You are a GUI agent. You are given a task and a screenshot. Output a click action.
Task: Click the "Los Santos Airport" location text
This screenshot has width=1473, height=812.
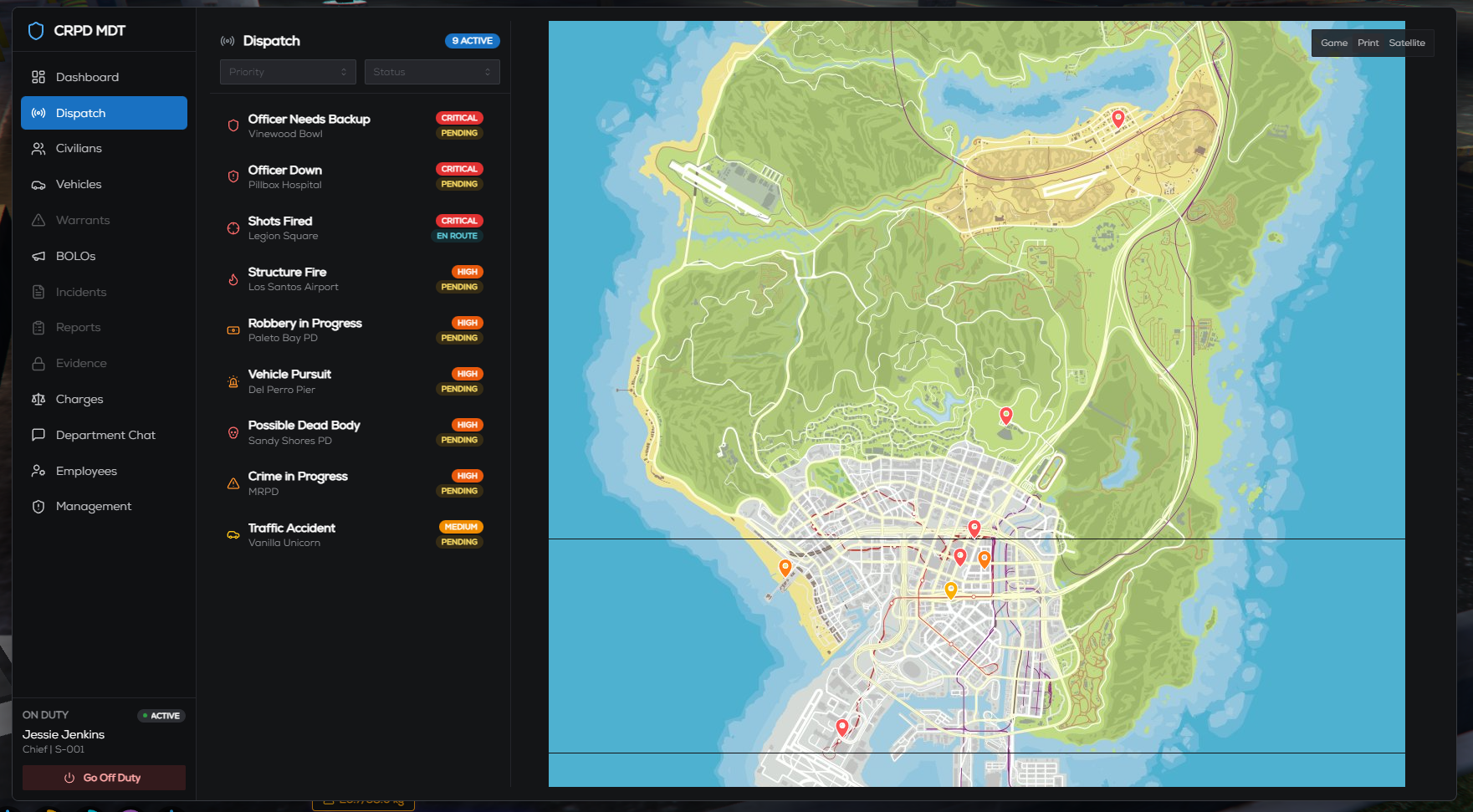(x=294, y=288)
